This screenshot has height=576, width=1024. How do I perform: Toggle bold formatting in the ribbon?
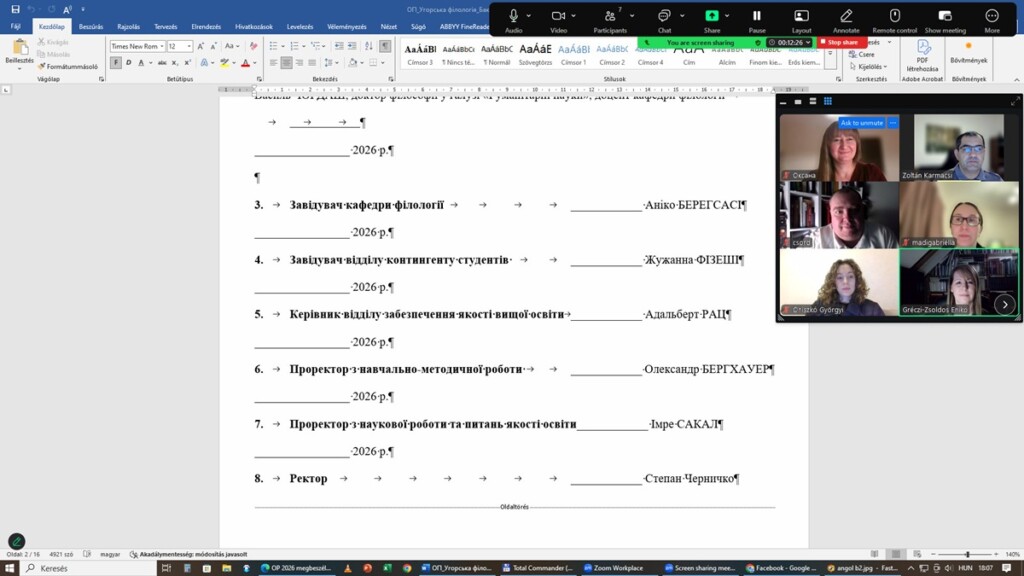click(x=116, y=63)
